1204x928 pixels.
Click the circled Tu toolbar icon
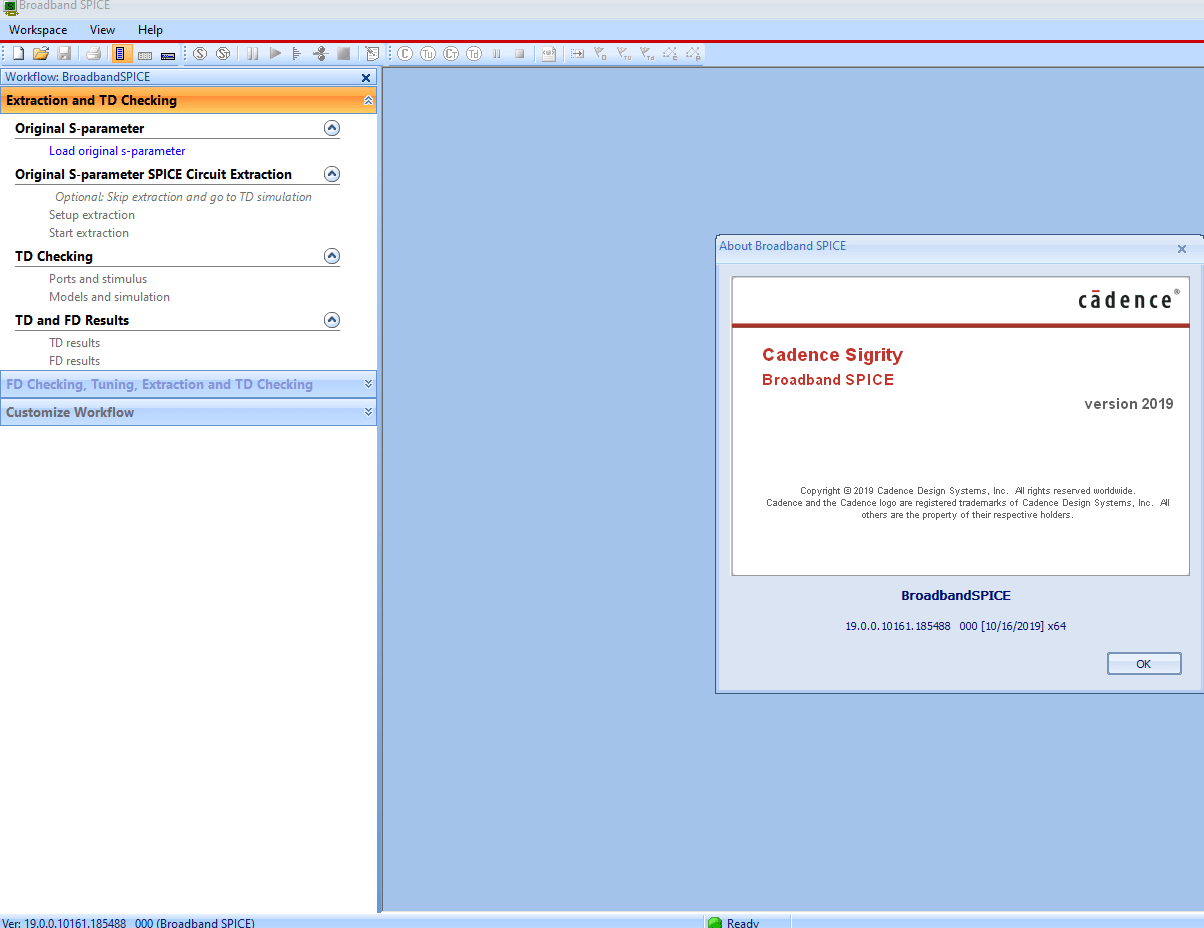click(x=428, y=53)
